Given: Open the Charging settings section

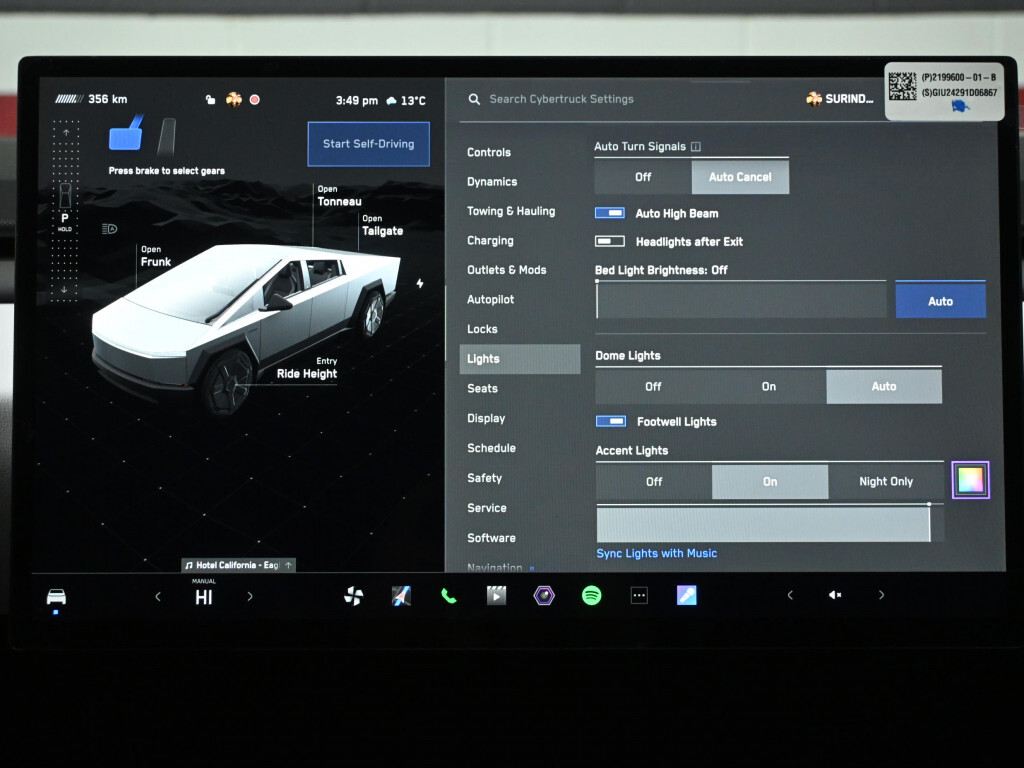Looking at the screenshot, I should point(490,241).
